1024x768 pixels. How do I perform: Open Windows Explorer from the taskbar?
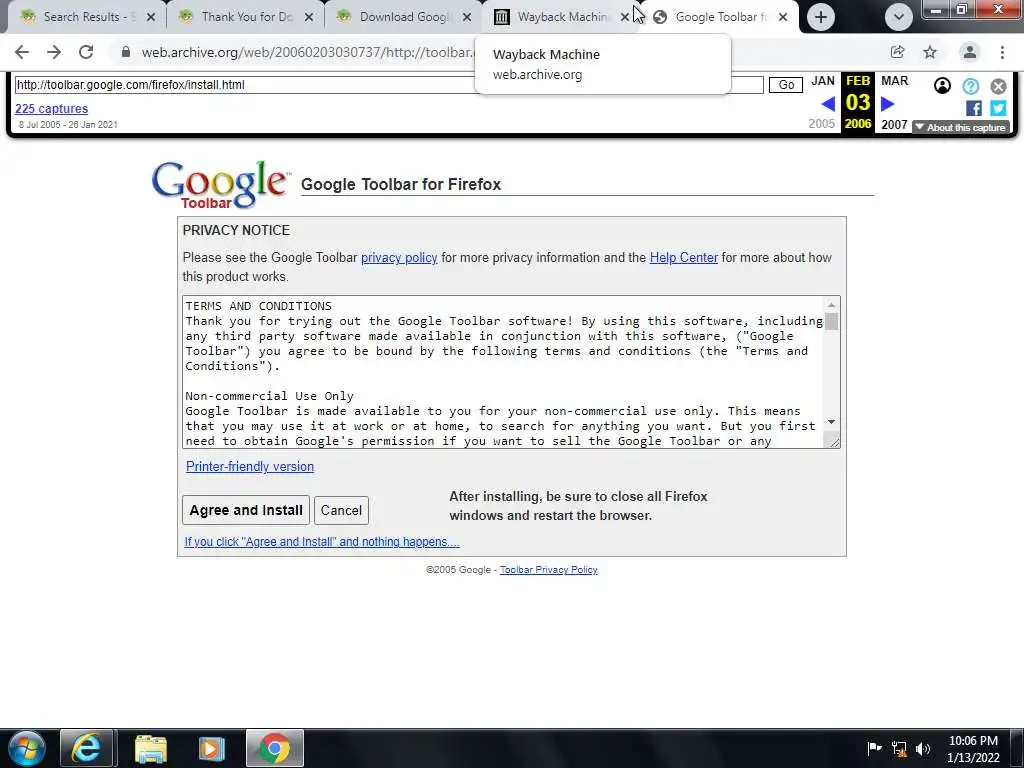(151, 748)
